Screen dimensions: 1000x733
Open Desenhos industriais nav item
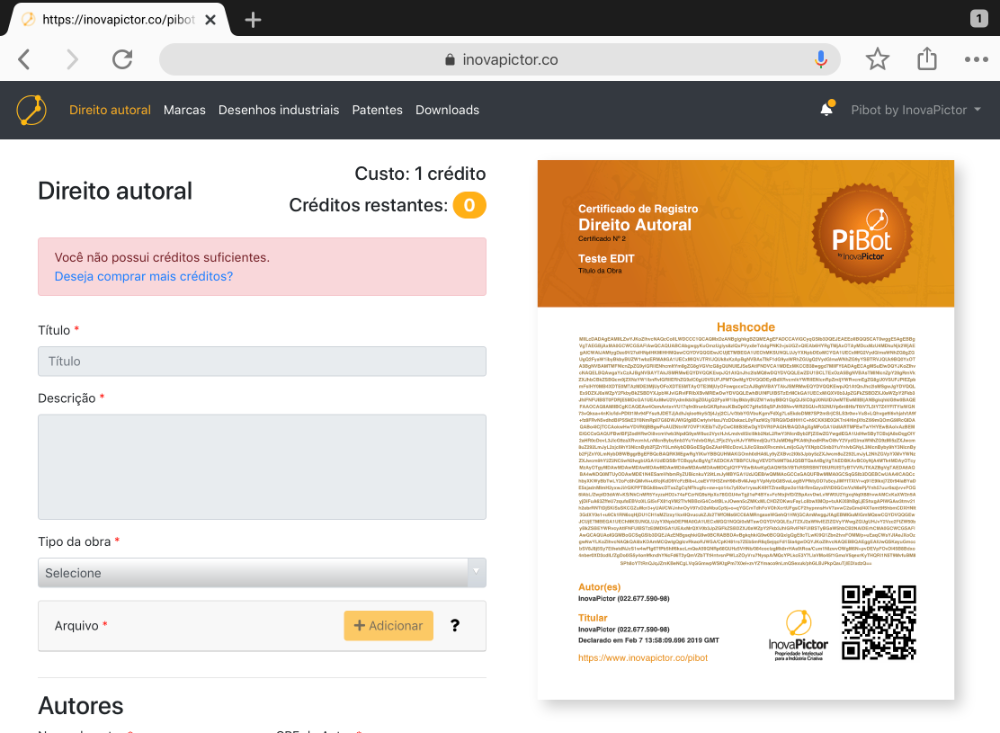point(279,110)
